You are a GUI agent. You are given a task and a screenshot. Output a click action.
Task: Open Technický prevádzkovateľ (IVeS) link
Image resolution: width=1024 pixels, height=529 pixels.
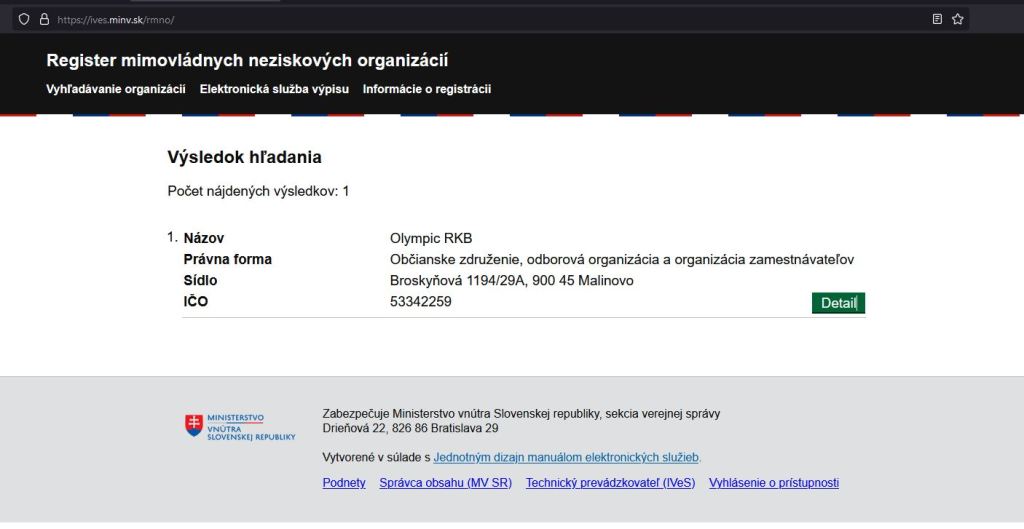(610, 483)
